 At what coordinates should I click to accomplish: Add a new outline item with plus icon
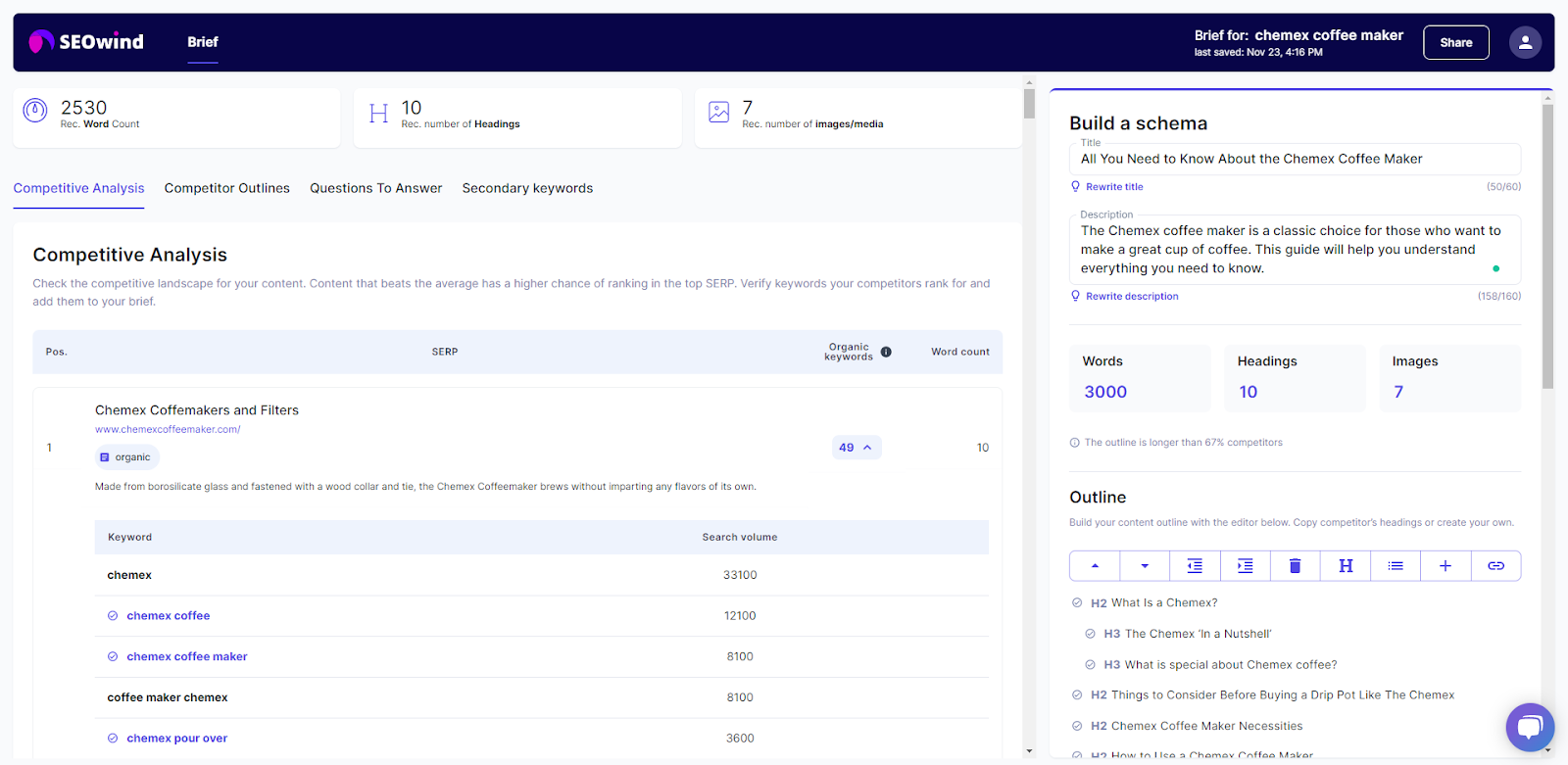coord(1445,566)
